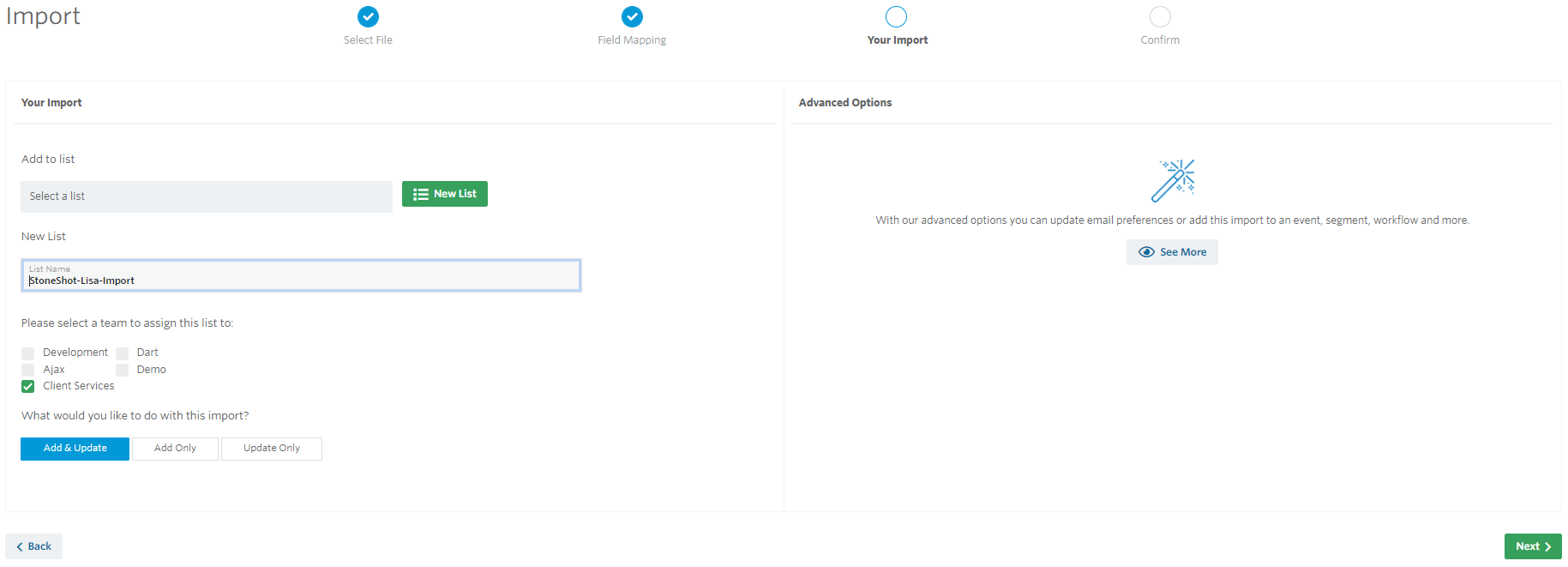Enable the Development team checkbox

tap(28, 353)
